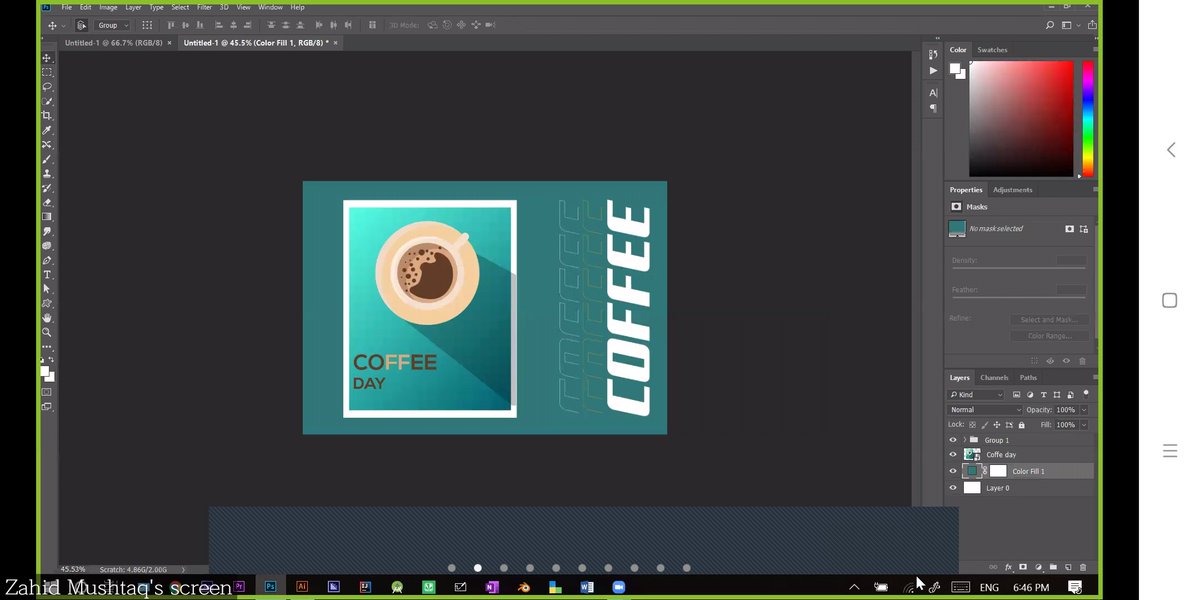Toggle visibility of the Coffe day layer
The width and height of the screenshot is (1200, 600).
pyautogui.click(x=953, y=455)
